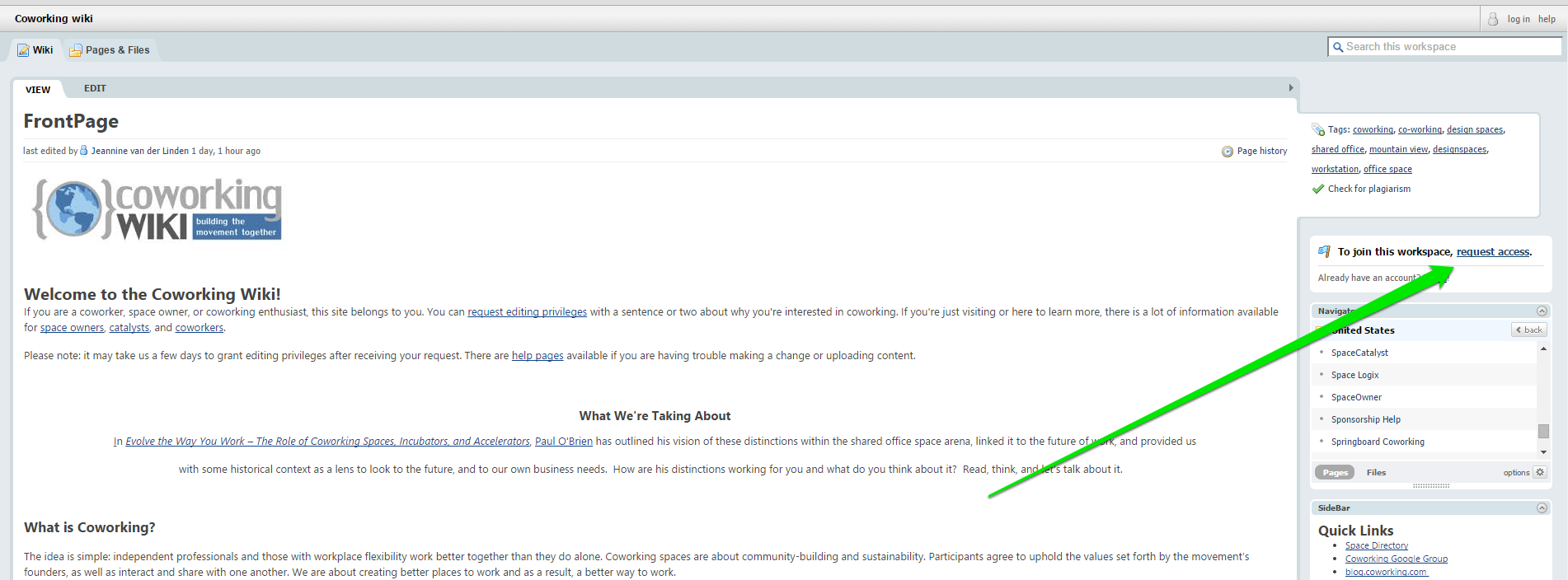Open blog.coworking.com quick link
The image size is (1568, 580).
point(1386,572)
